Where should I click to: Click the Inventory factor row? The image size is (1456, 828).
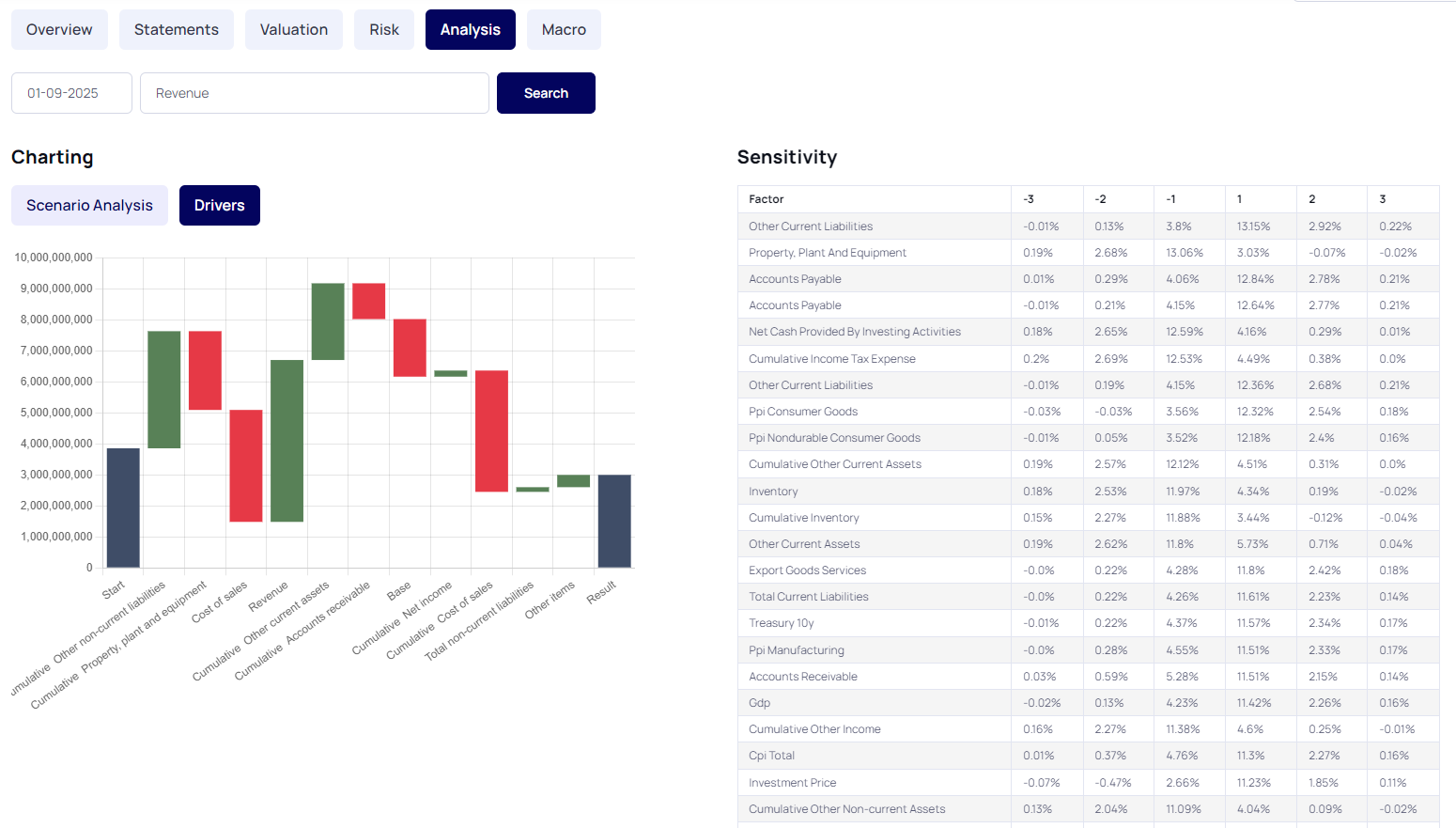tap(1088, 492)
